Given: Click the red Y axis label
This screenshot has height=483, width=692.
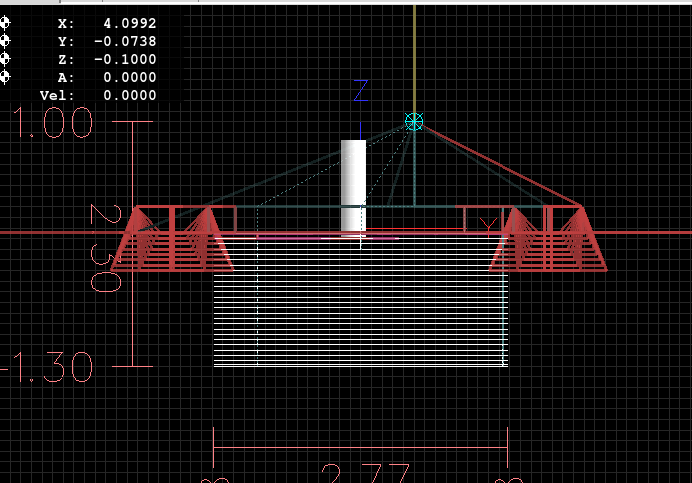Looking at the screenshot, I should [x=488, y=224].
